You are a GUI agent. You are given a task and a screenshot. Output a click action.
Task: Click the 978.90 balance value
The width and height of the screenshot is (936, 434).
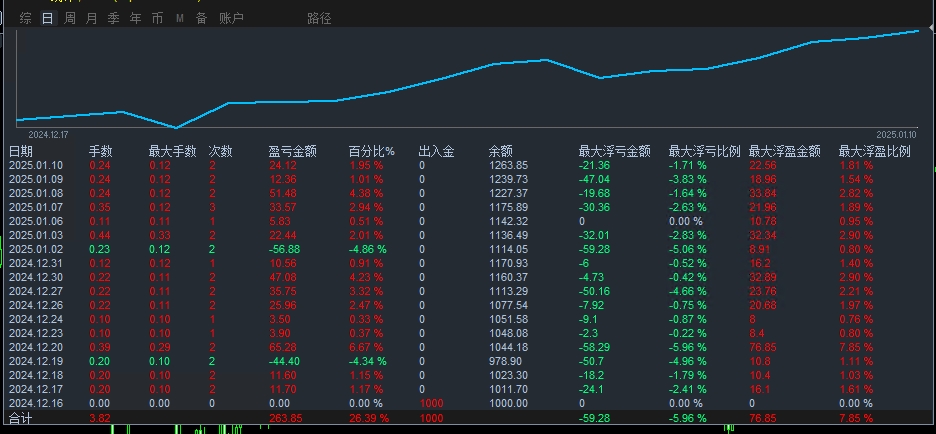pyautogui.click(x=505, y=361)
